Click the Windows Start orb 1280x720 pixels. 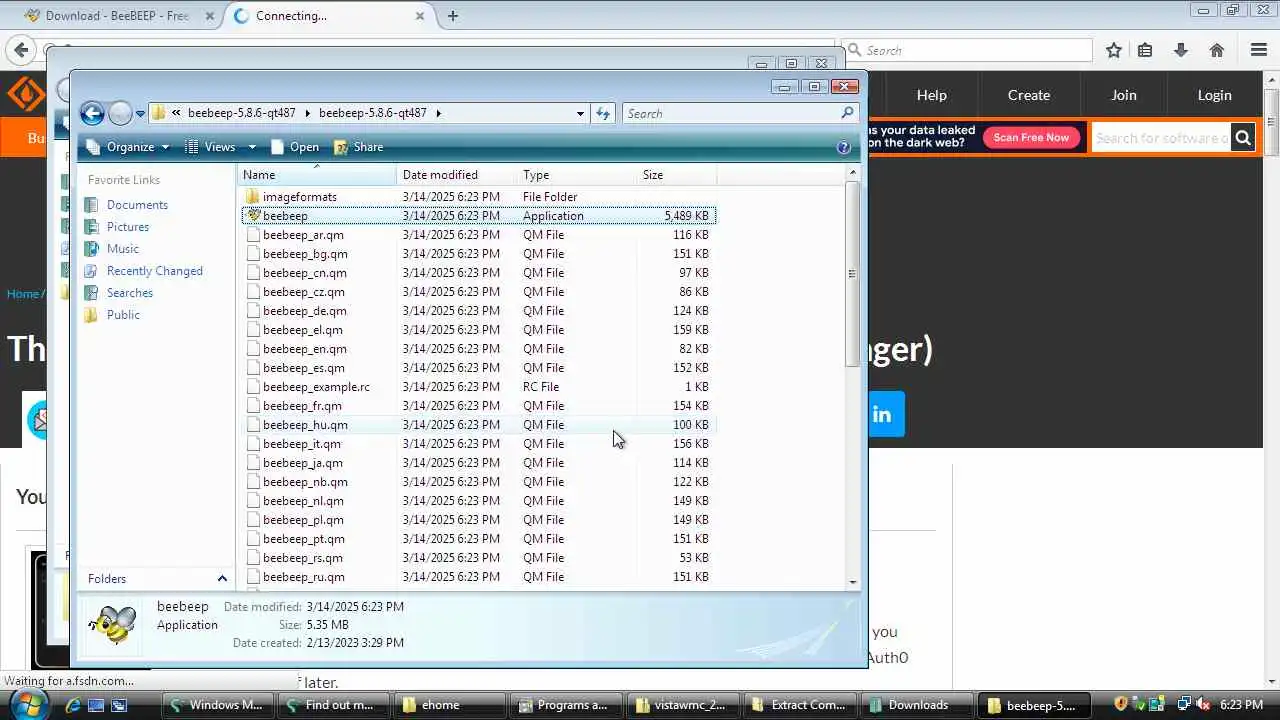27,703
